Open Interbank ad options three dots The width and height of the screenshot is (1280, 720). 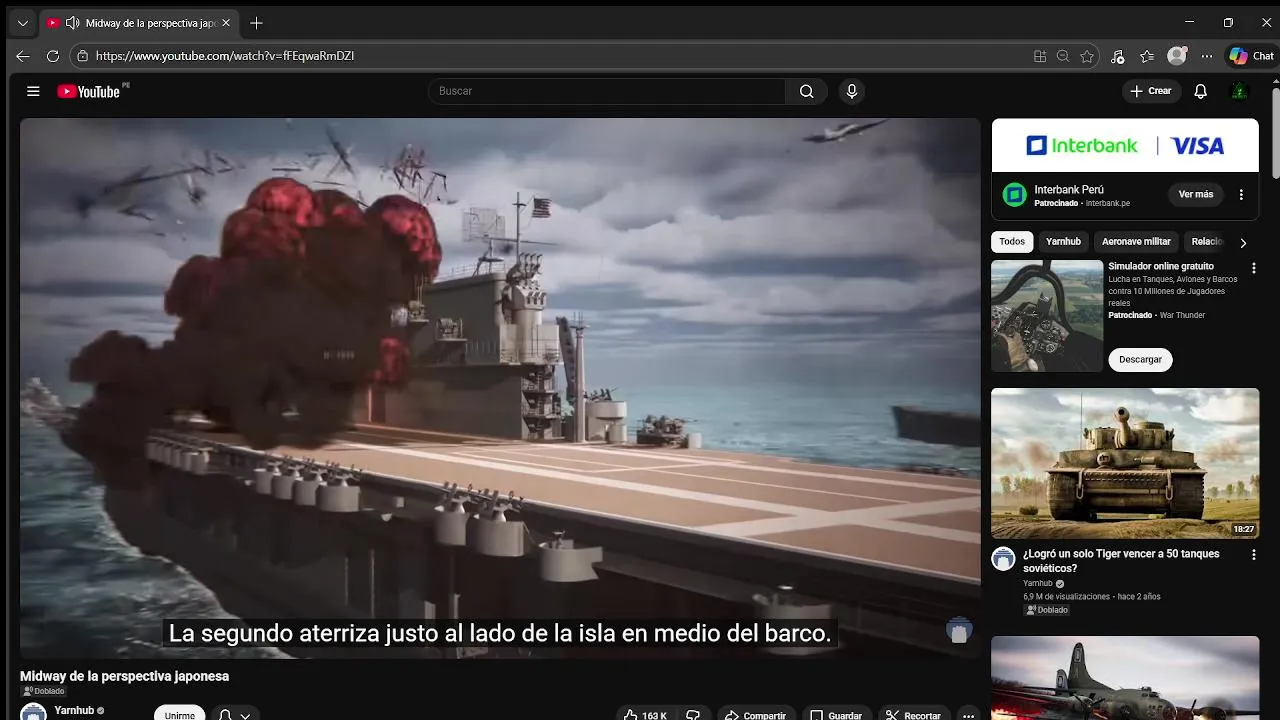click(1241, 194)
